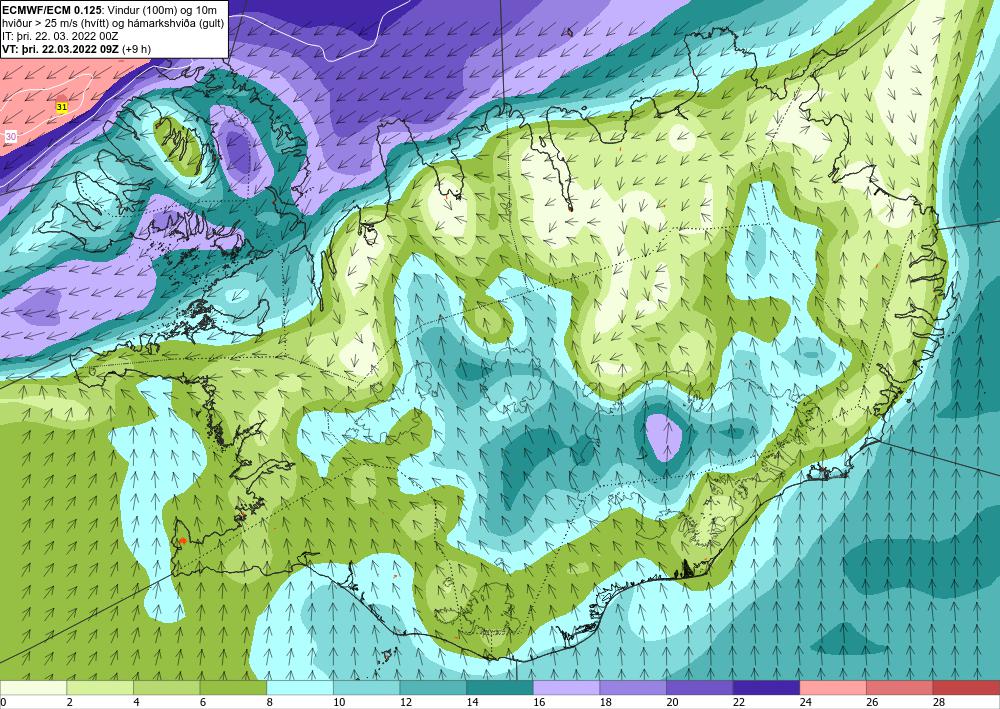Click the scale number '12'

[x=406, y=702]
